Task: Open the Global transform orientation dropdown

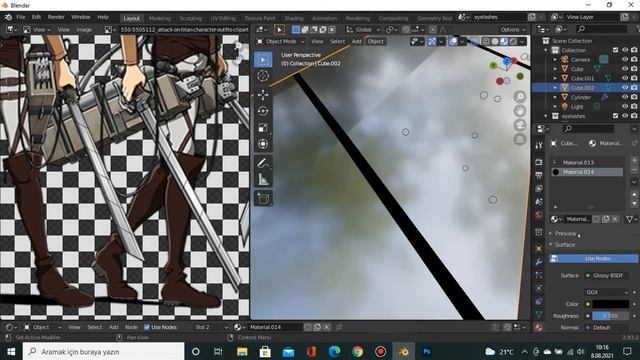Action: 363,30
